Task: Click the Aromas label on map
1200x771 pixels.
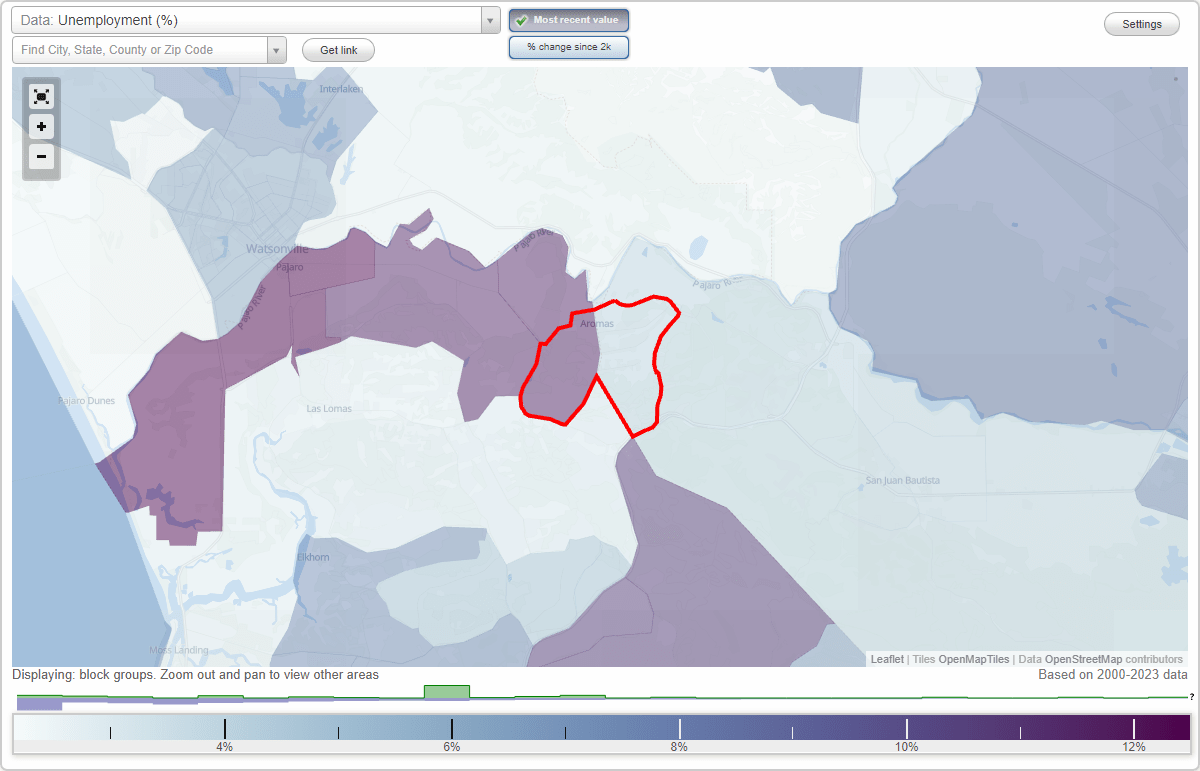Action: pyautogui.click(x=596, y=324)
